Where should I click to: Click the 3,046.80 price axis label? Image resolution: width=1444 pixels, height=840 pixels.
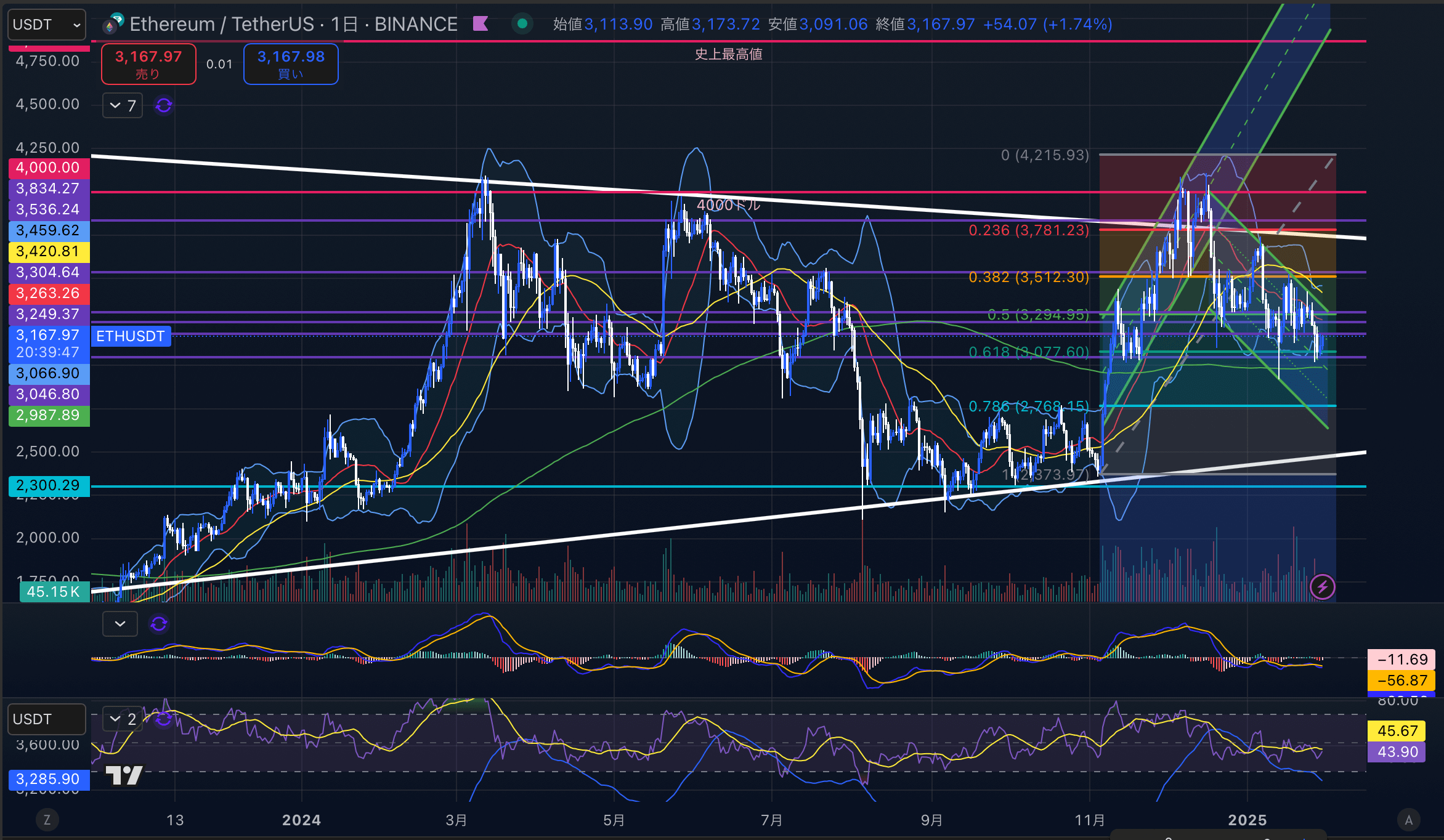[x=49, y=394]
